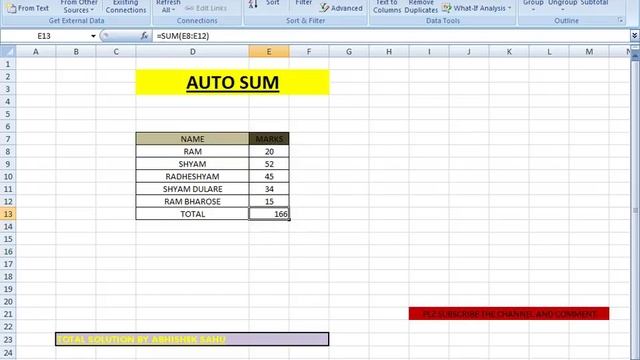Select column A header
Viewport: 640px width, 360px height.
(36, 51)
